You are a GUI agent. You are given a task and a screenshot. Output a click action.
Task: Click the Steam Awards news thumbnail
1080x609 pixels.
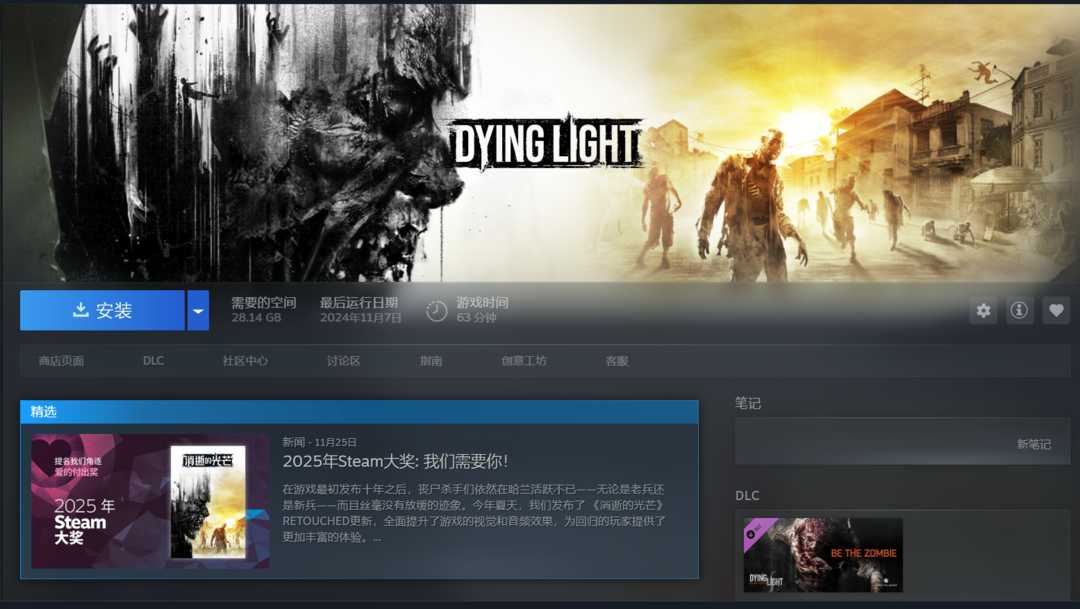150,501
